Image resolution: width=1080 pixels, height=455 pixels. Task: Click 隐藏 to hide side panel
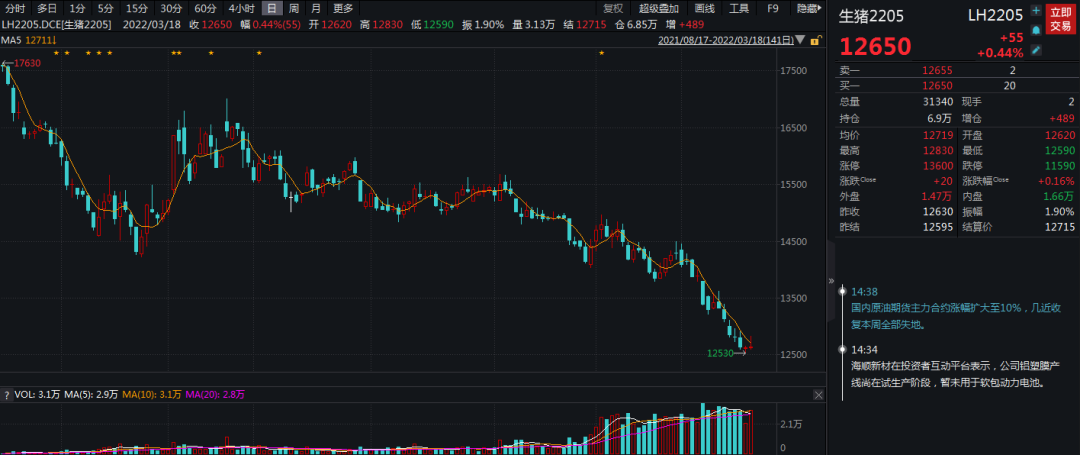(x=809, y=8)
